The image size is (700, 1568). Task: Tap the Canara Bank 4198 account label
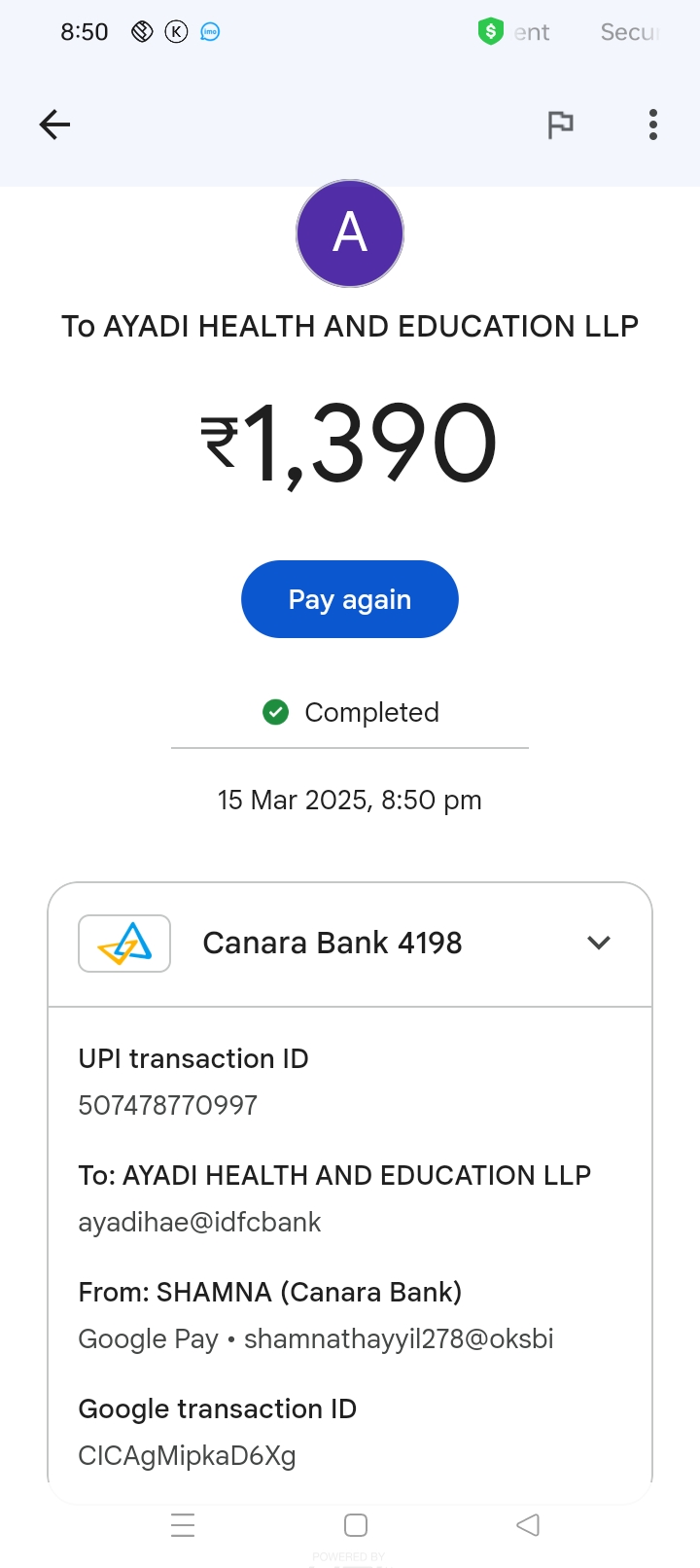click(332, 943)
